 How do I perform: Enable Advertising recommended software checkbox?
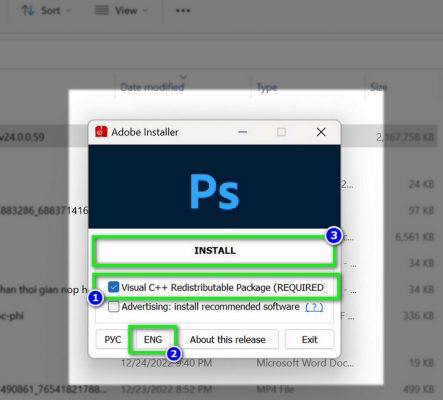[113, 307]
